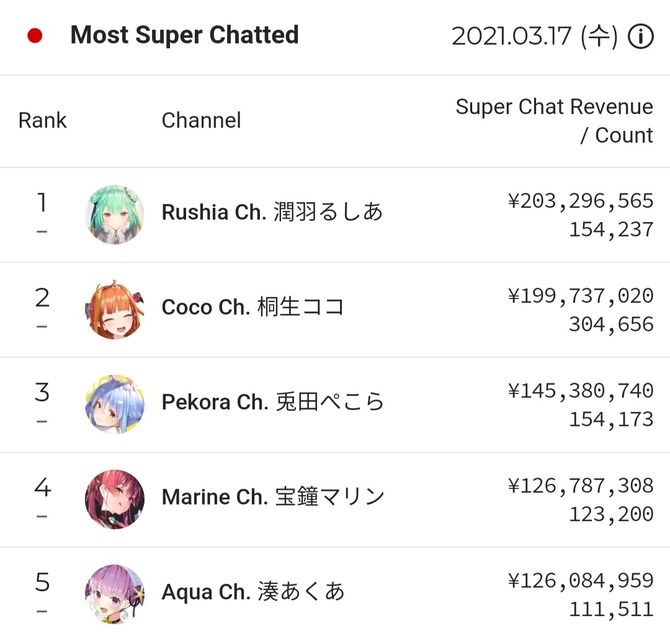
Task: Open the Marine Ch. 宝鐘マリン channel link
Action: tap(273, 497)
